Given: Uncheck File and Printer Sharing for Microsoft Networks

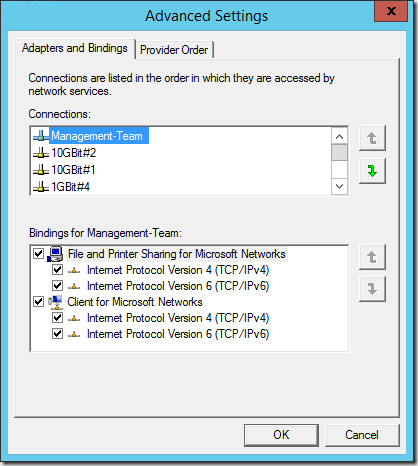Looking at the screenshot, I should tap(39, 254).
